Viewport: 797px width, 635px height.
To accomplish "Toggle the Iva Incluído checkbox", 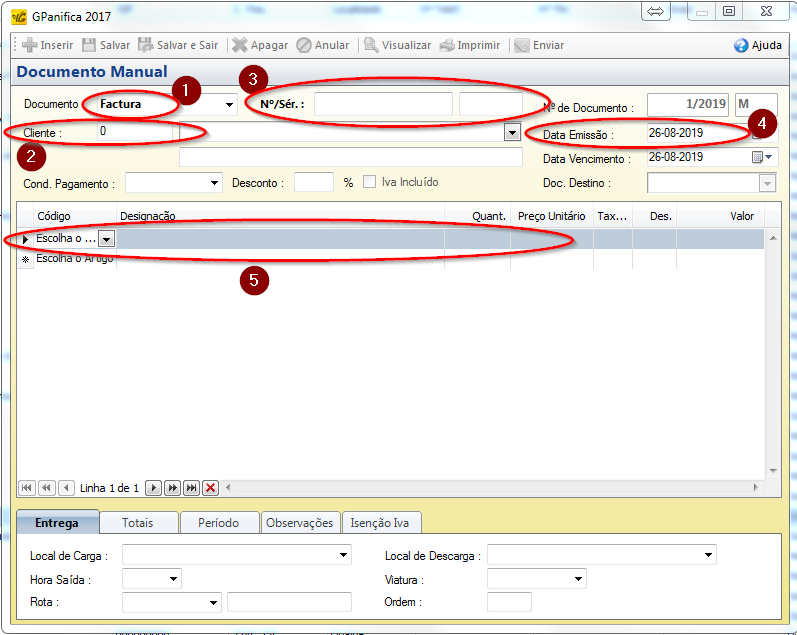I will (370, 182).
